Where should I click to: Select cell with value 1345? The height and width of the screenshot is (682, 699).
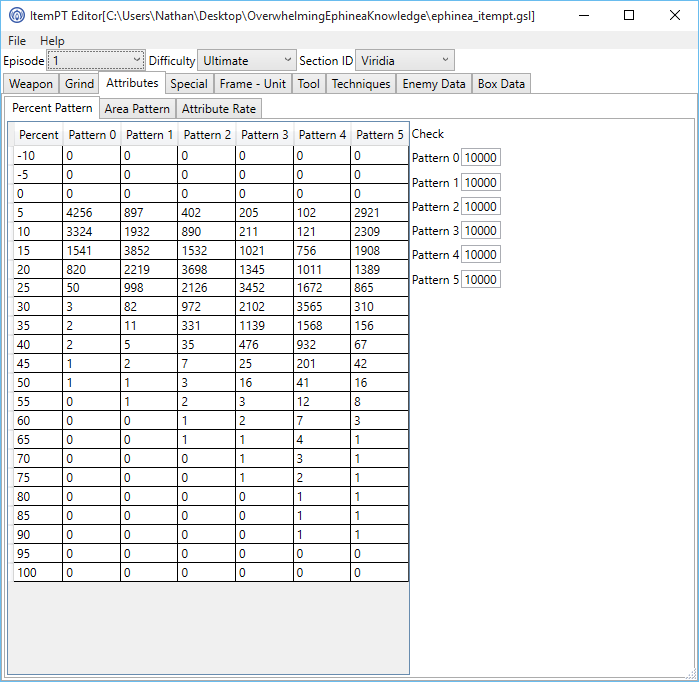[264, 270]
